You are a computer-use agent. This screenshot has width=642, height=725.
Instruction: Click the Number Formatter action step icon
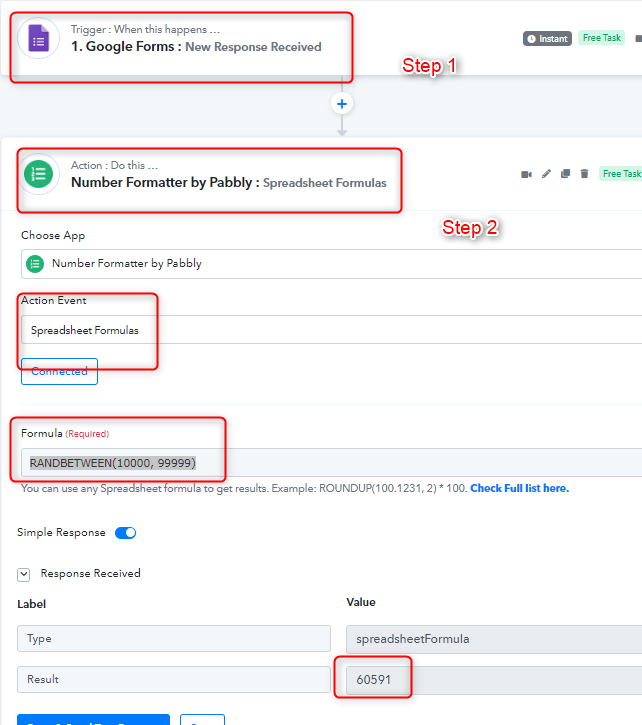coord(38,174)
